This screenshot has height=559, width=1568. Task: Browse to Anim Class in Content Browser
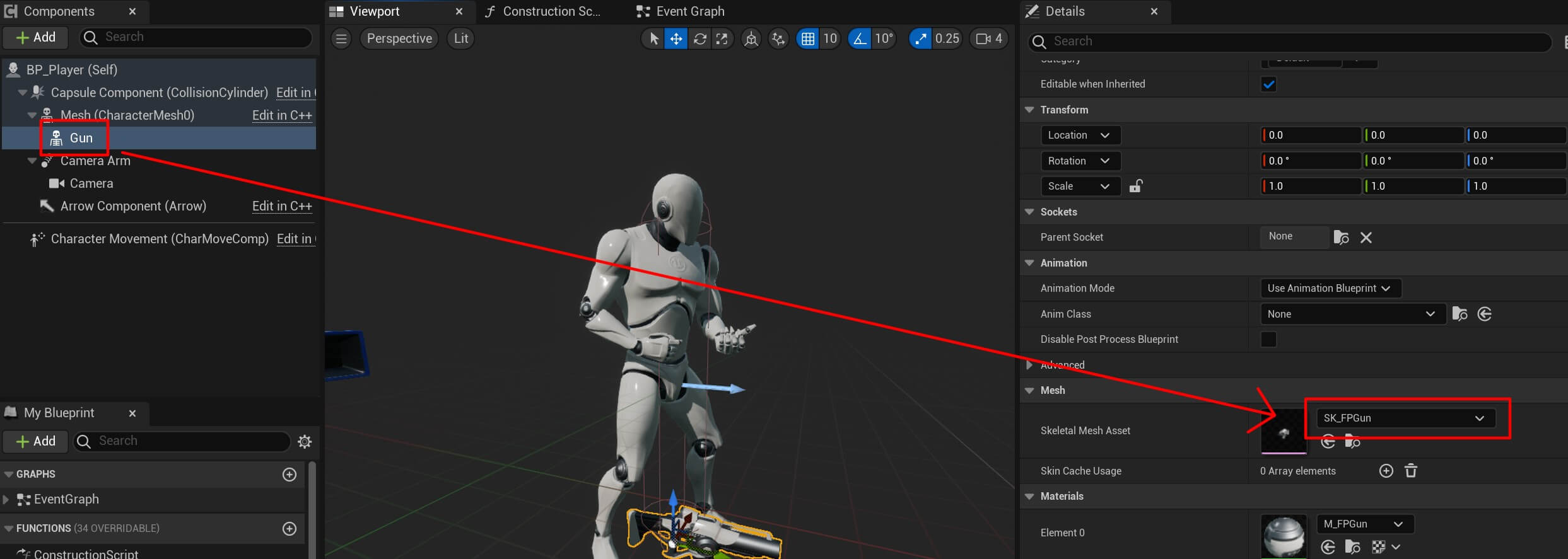click(1460, 314)
